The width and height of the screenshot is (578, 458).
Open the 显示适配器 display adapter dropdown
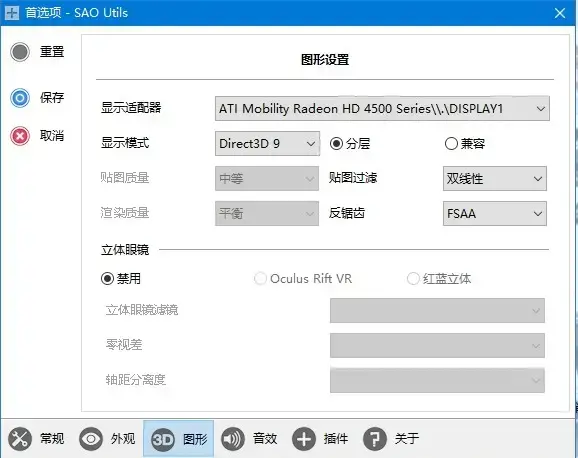pyautogui.click(x=382, y=108)
